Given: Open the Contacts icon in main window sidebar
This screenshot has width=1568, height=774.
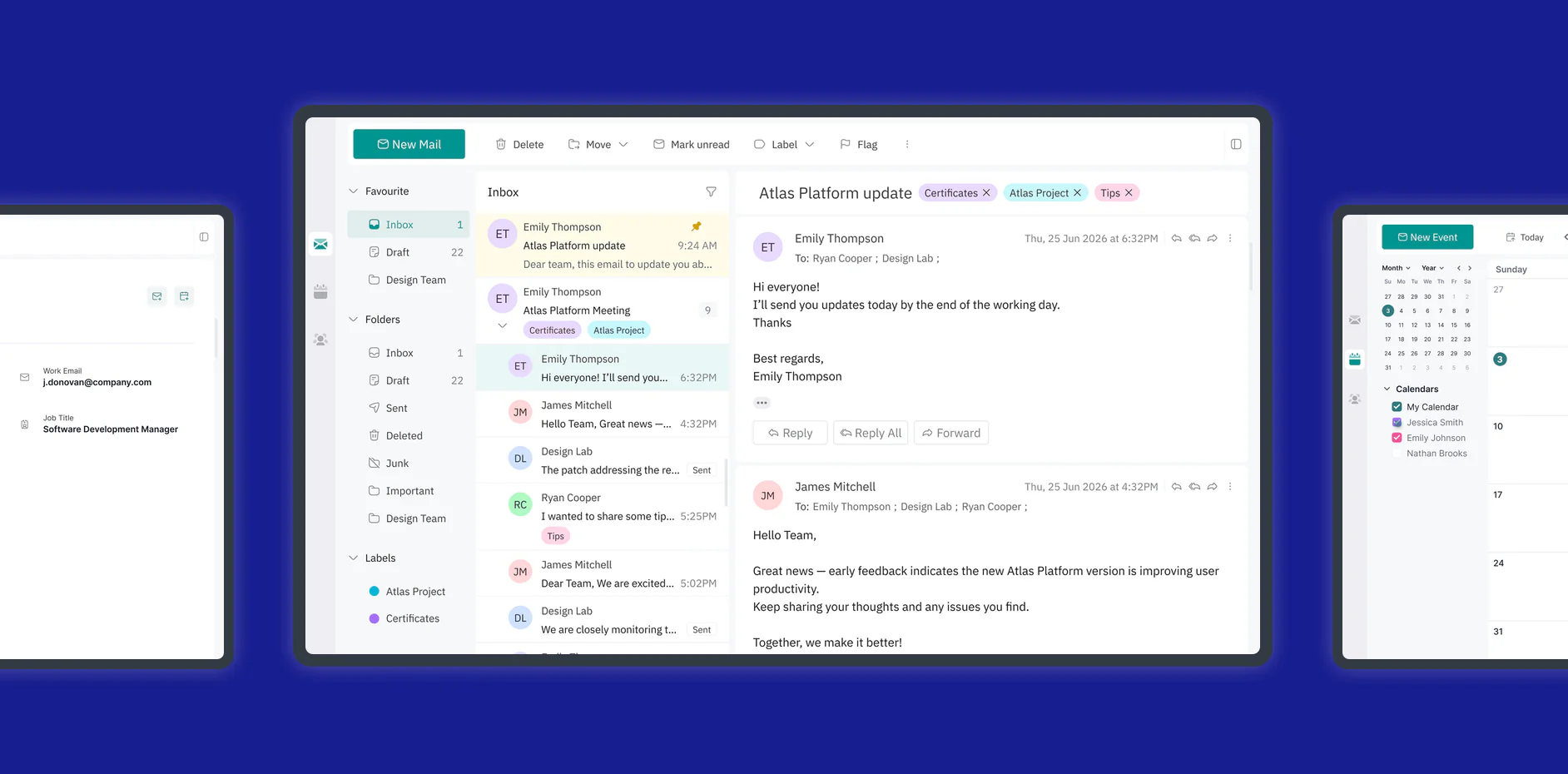Looking at the screenshot, I should pos(320,340).
